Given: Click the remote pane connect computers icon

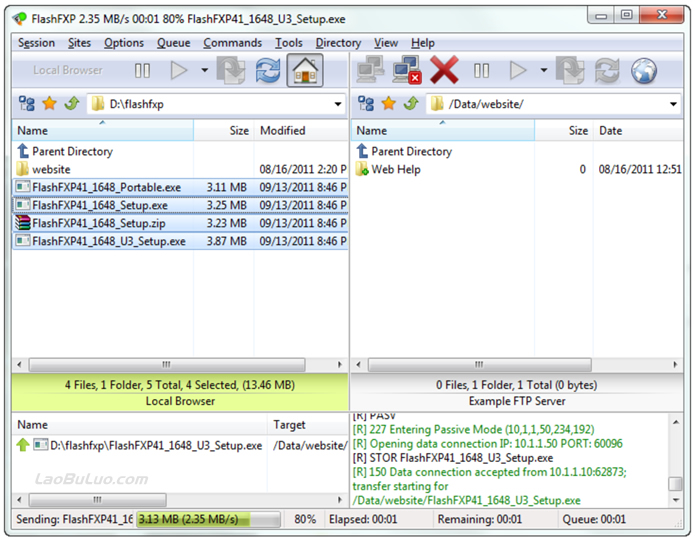Looking at the screenshot, I should [x=370, y=70].
